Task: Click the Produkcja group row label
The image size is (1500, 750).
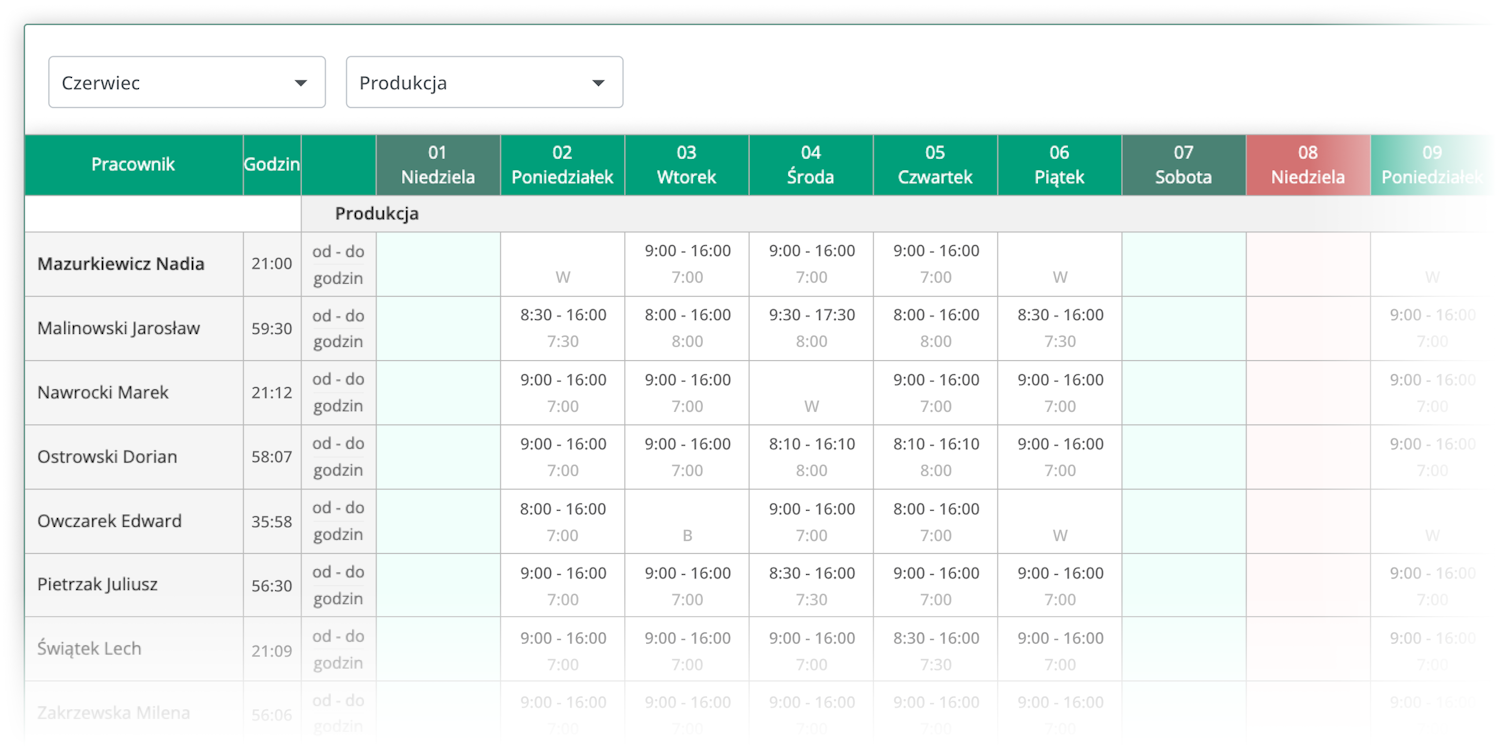Action: pos(377,214)
